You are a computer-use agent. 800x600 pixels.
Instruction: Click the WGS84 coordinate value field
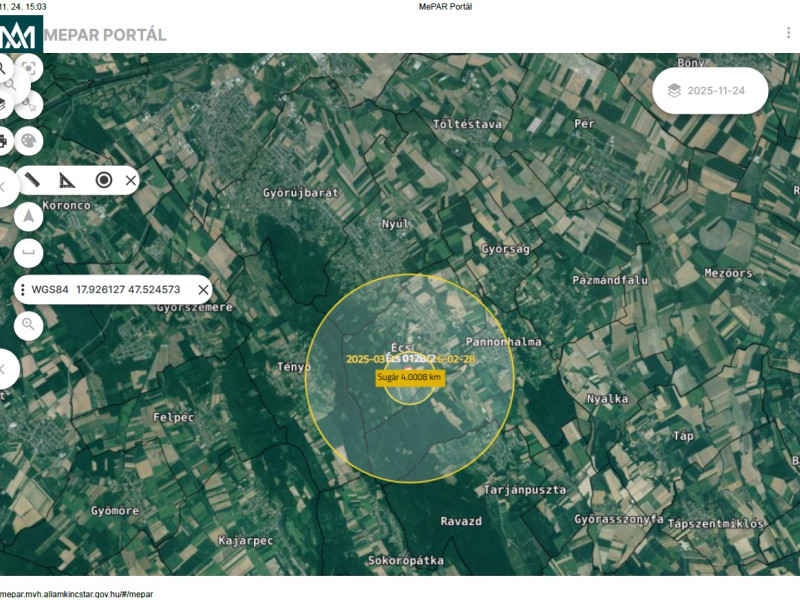click(x=128, y=290)
